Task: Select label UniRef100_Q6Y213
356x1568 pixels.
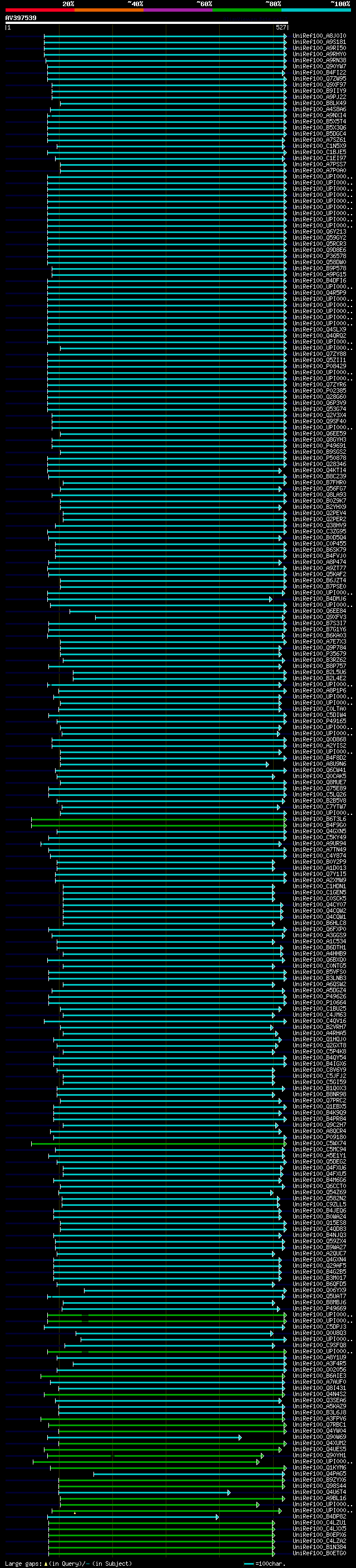Action: pos(319,231)
